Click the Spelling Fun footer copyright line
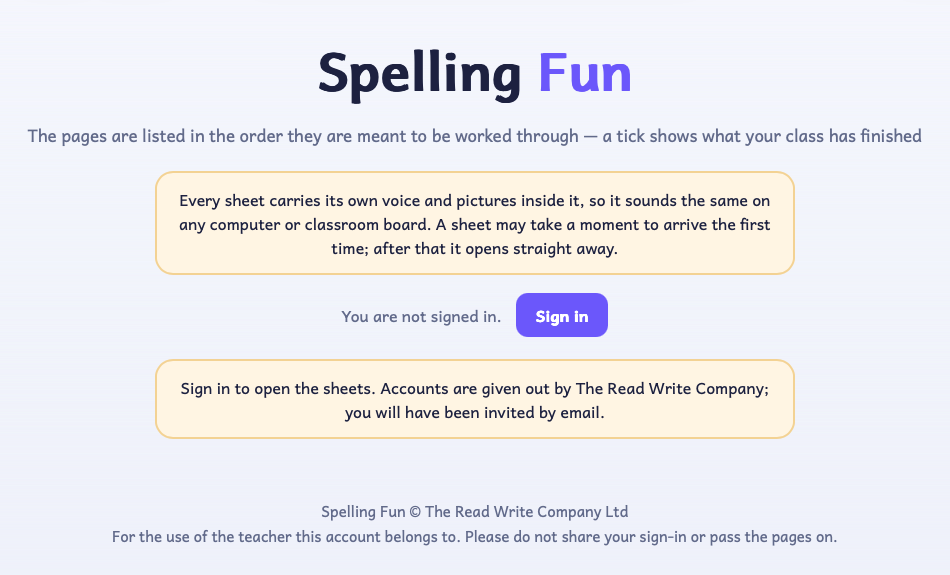The height and width of the screenshot is (575, 950). 474,512
